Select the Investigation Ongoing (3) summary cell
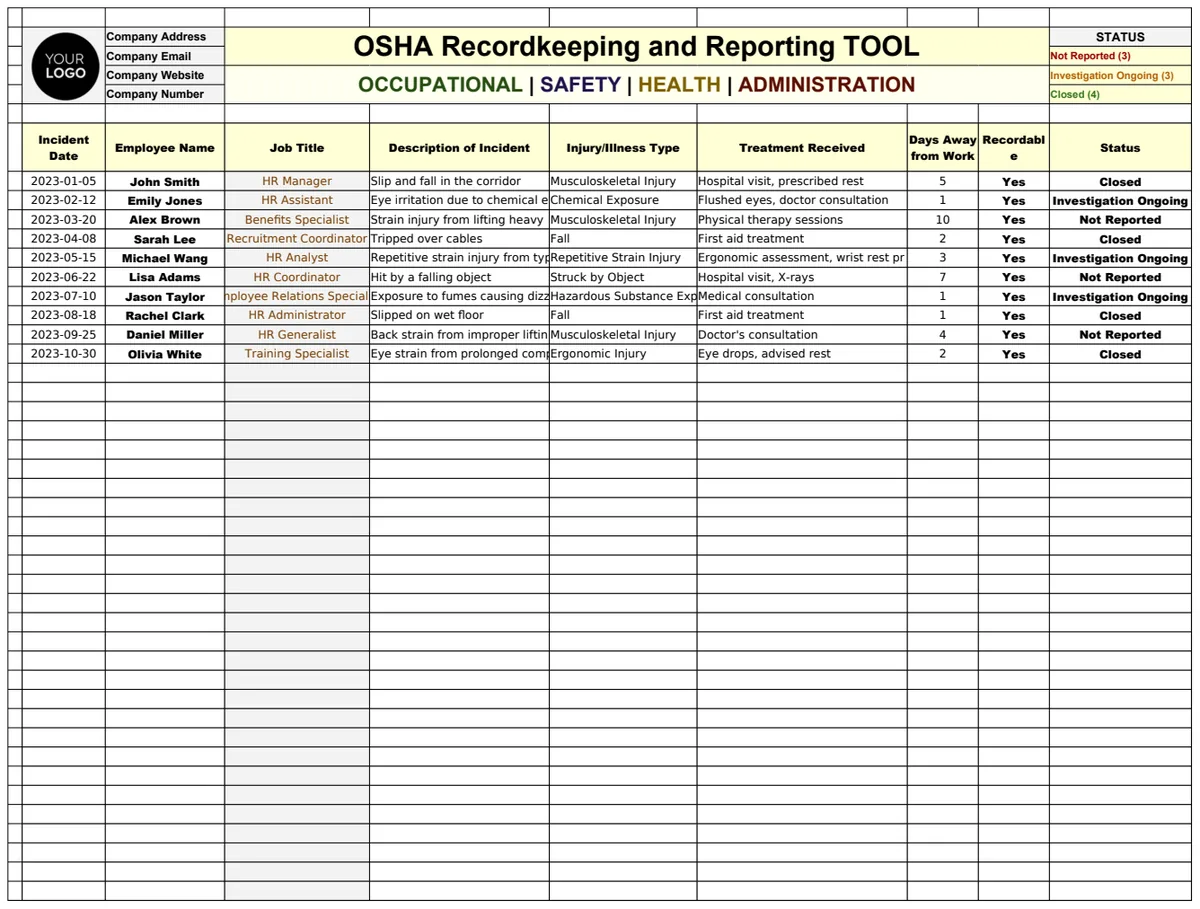Viewport: 1200px width, 909px height. pos(1120,75)
